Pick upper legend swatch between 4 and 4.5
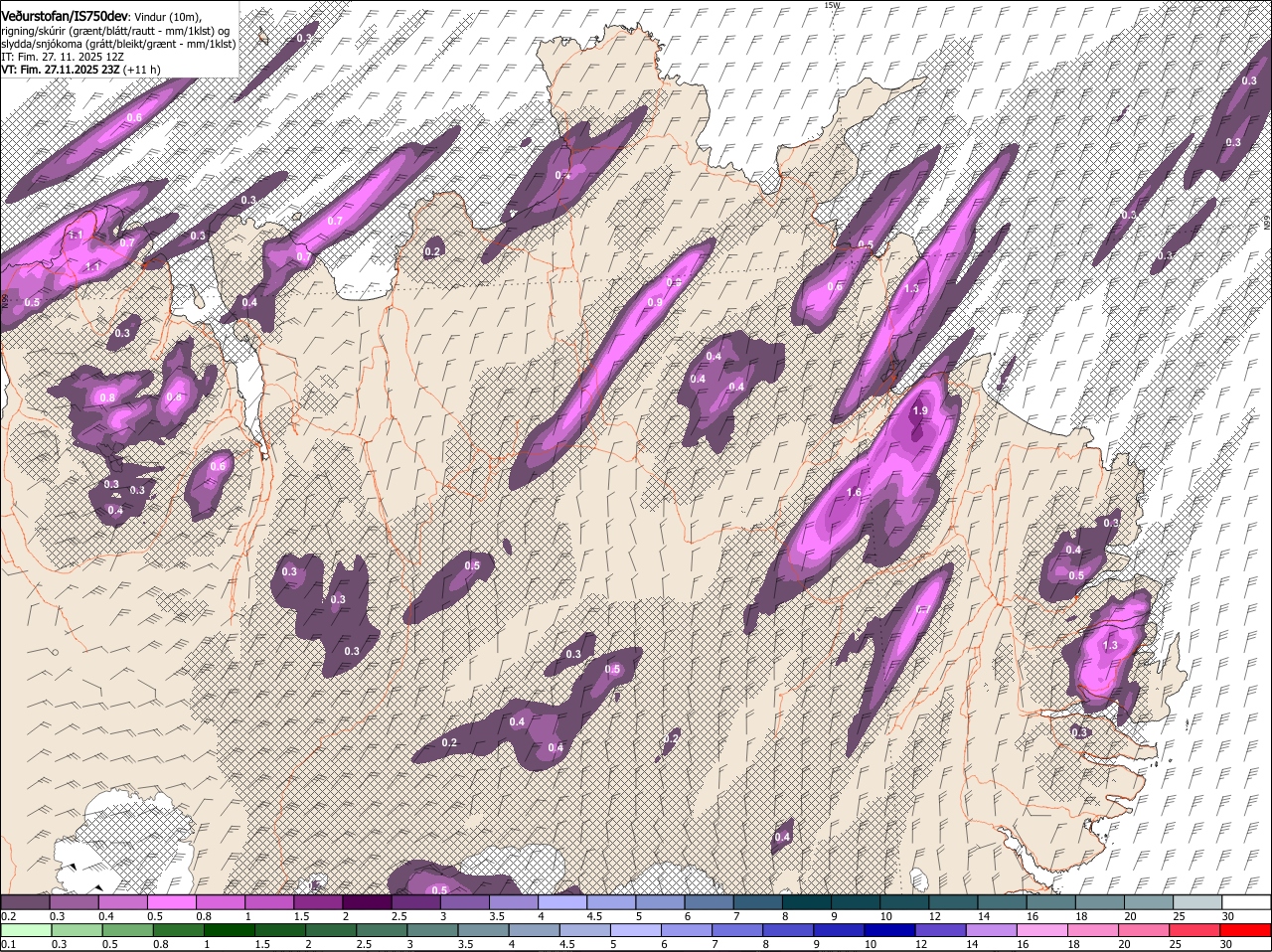 coord(561,902)
